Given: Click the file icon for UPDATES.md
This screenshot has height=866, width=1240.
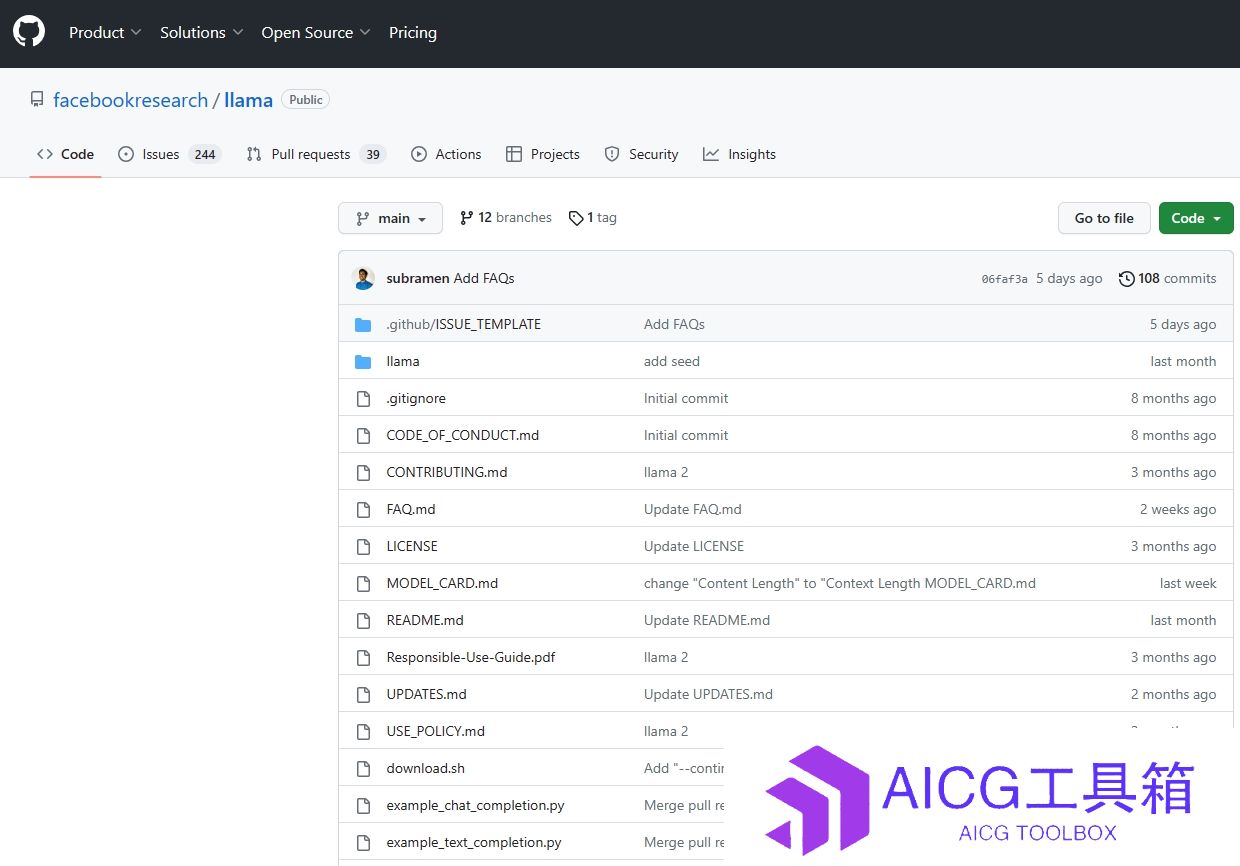Looking at the screenshot, I should point(364,695).
